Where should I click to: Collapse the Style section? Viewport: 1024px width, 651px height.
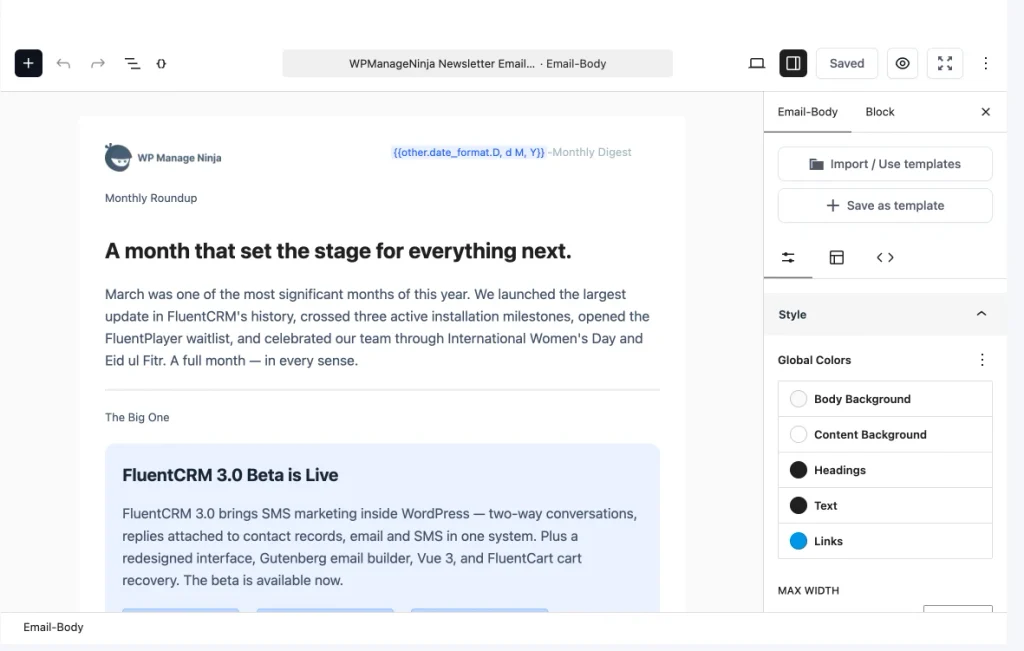pos(885,315)
